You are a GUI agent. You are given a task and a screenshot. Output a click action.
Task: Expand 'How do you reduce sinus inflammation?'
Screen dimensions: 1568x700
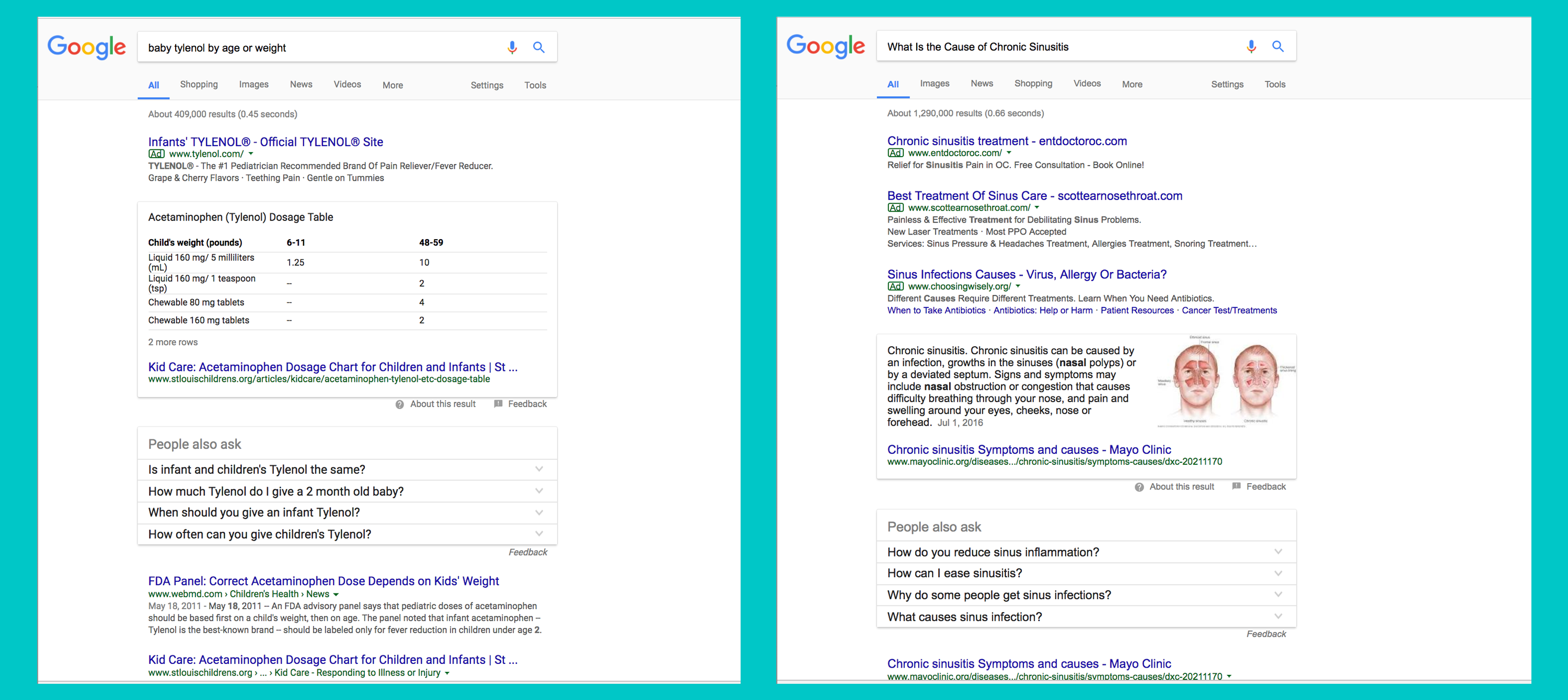[x=1086, y=552]
